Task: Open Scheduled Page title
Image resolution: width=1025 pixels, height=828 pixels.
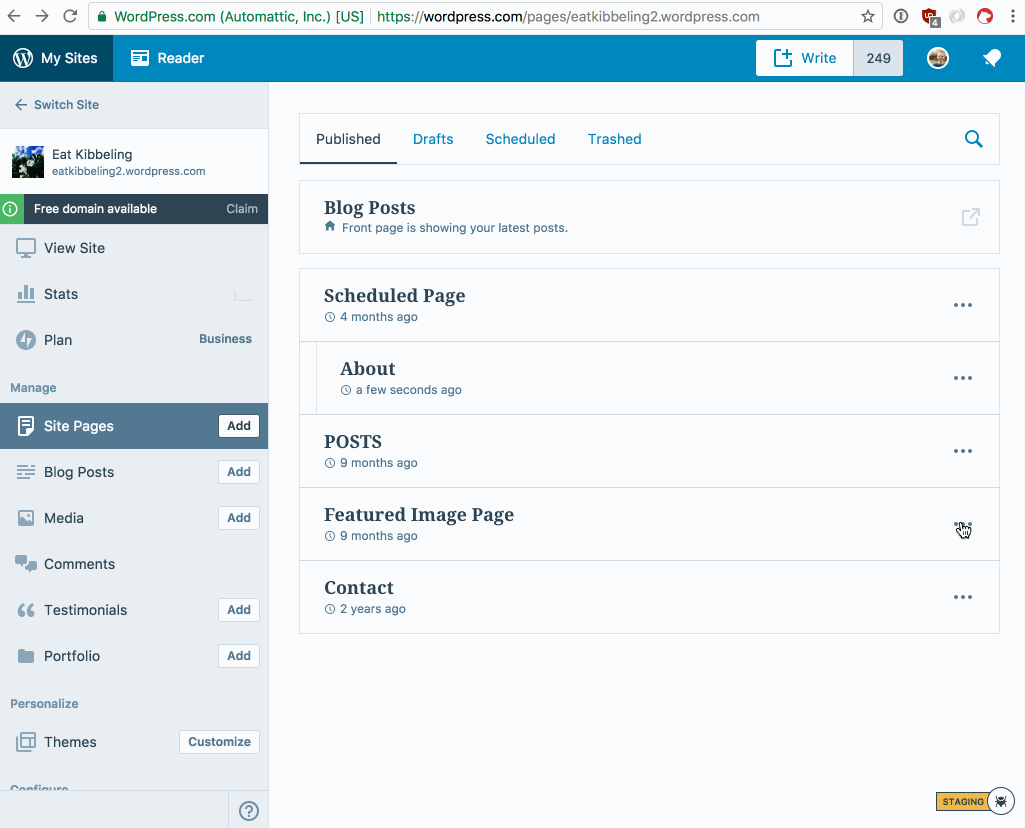Action: 395,296
